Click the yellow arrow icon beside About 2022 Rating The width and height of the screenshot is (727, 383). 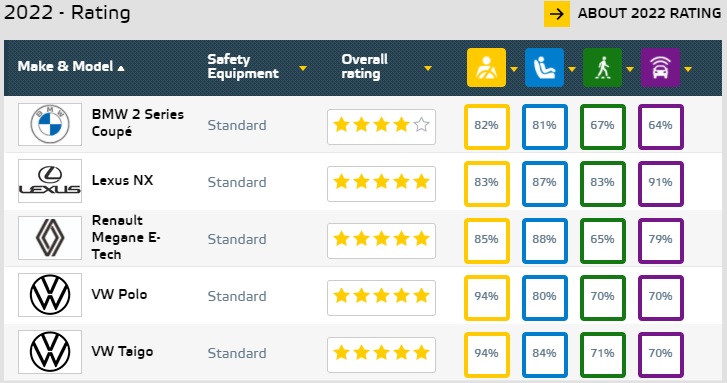click(x=556, y=14)
